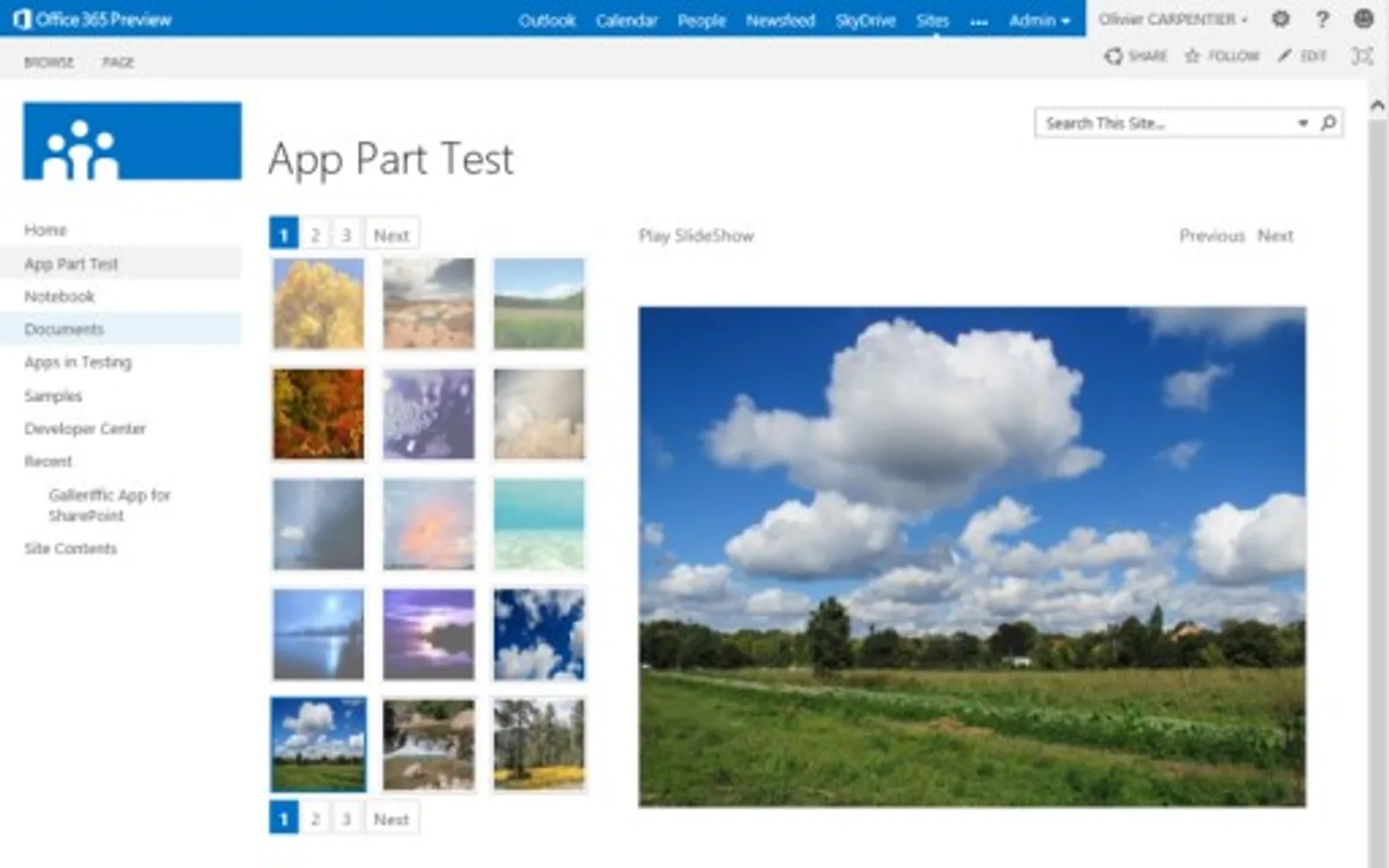The image size is (1389, 868).
Task: Expand the Admin menu
Action: (x=1039, y=20)
